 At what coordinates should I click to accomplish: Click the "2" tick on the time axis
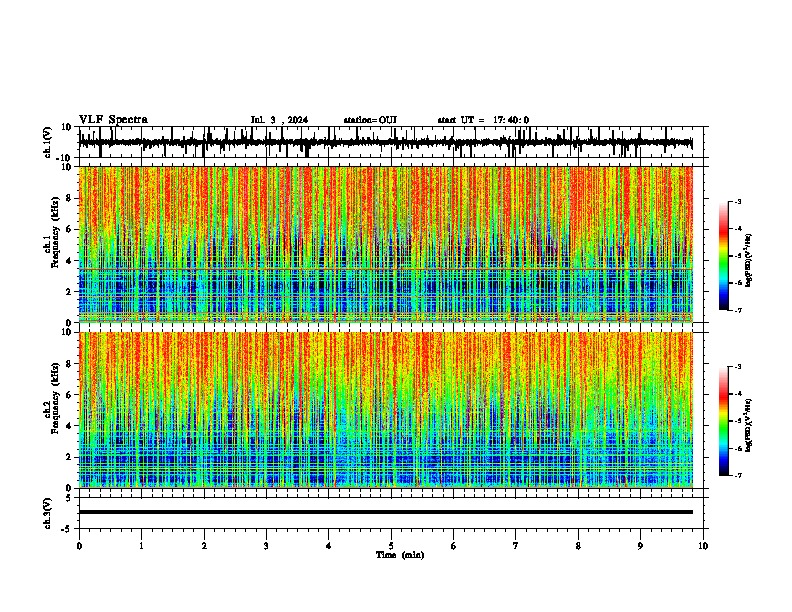pos(204,546)
